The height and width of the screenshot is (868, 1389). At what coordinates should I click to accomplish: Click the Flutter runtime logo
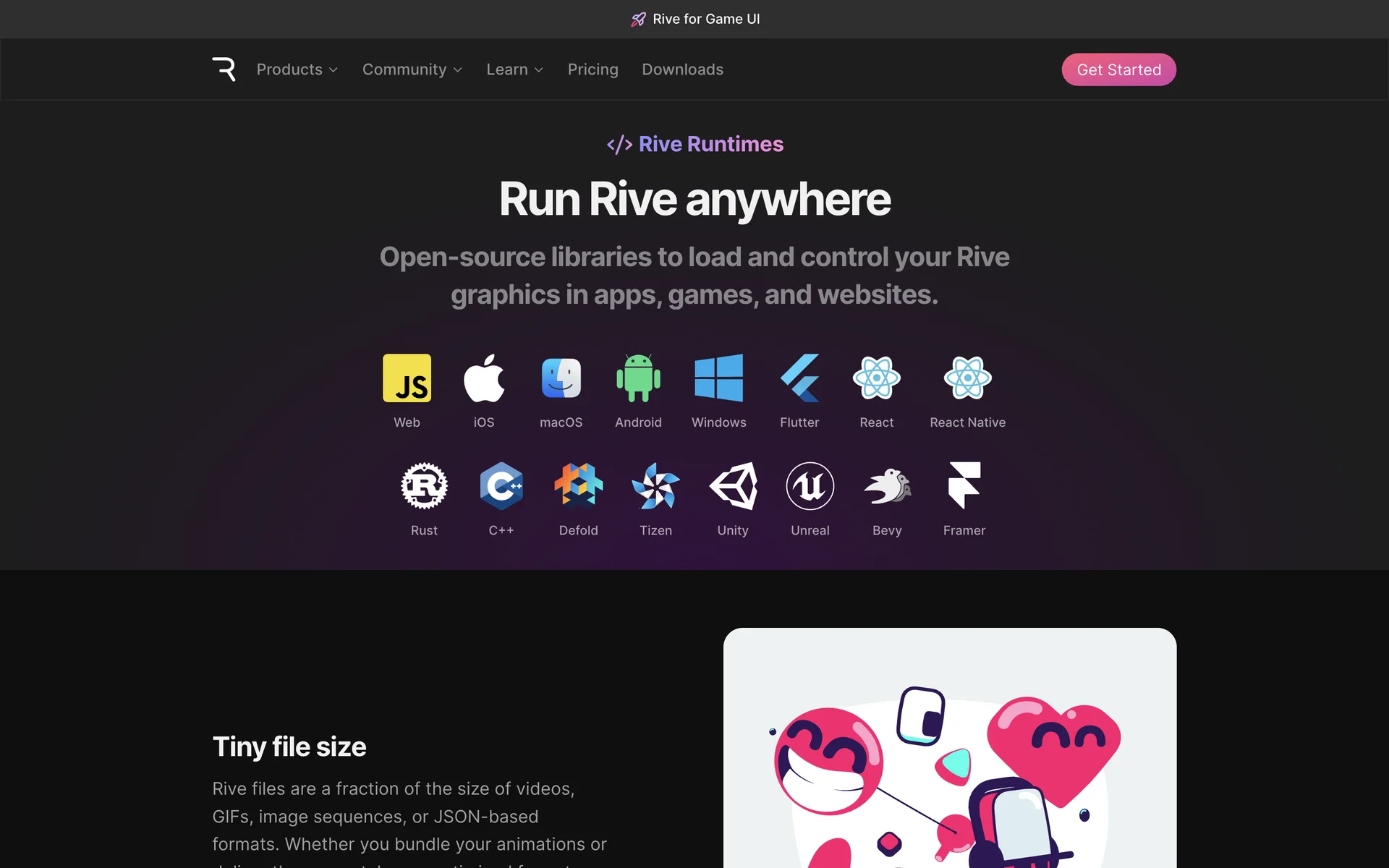click(x=799, y=378)
